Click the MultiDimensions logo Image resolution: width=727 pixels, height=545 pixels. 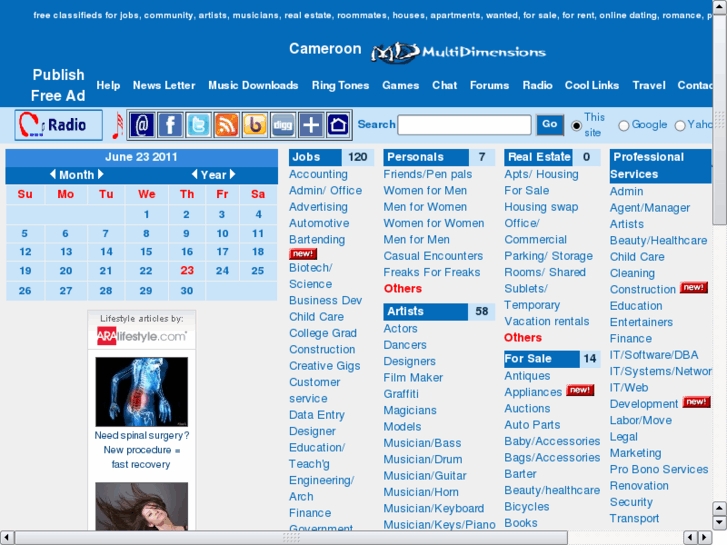[458, 52]
